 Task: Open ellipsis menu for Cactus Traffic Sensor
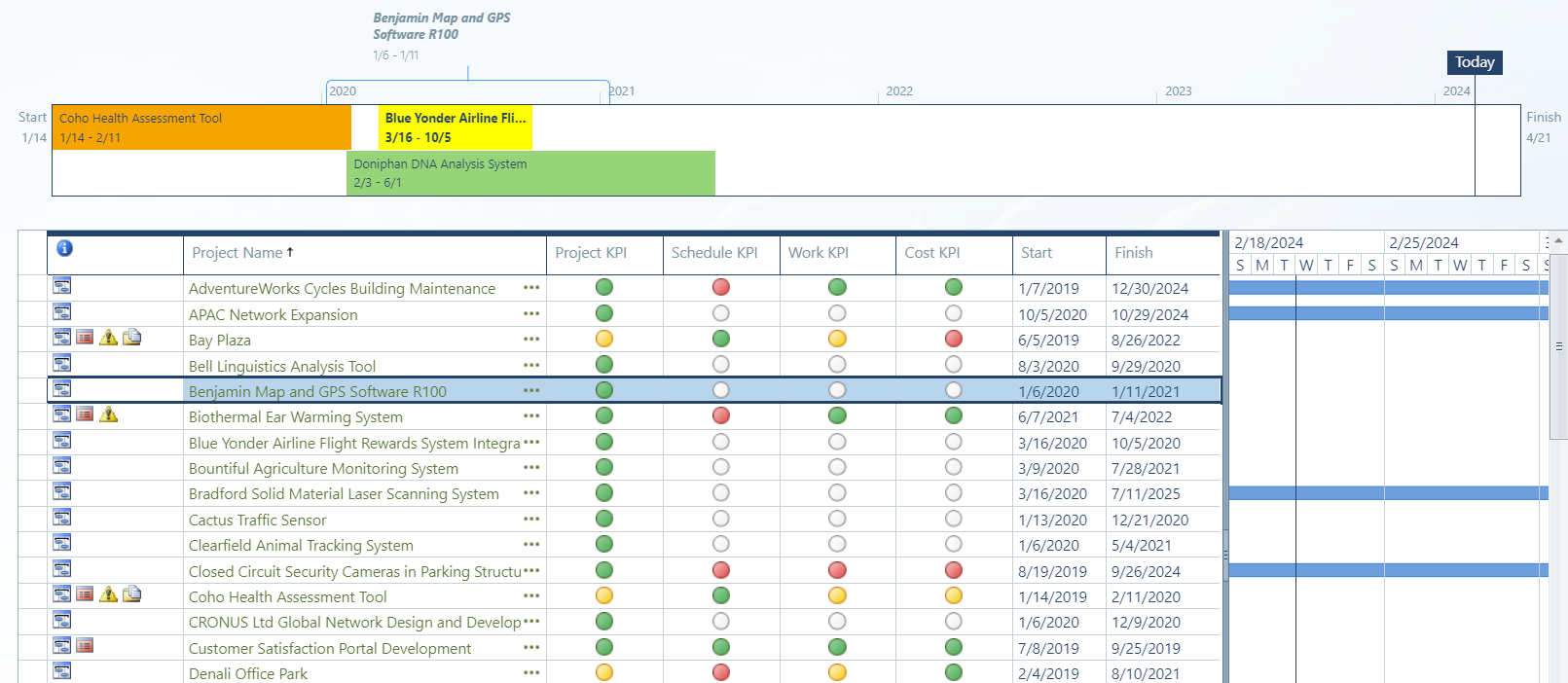click(x=530, y=520)
